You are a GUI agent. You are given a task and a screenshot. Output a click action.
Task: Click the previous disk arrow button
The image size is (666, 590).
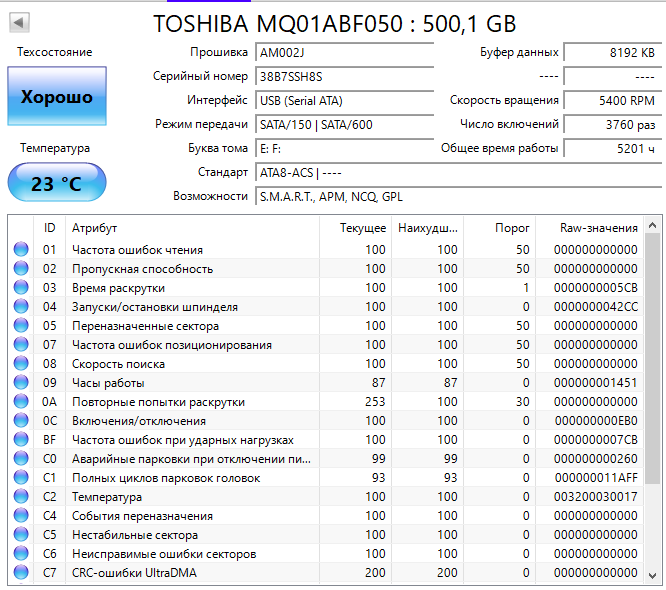(20, 22)
